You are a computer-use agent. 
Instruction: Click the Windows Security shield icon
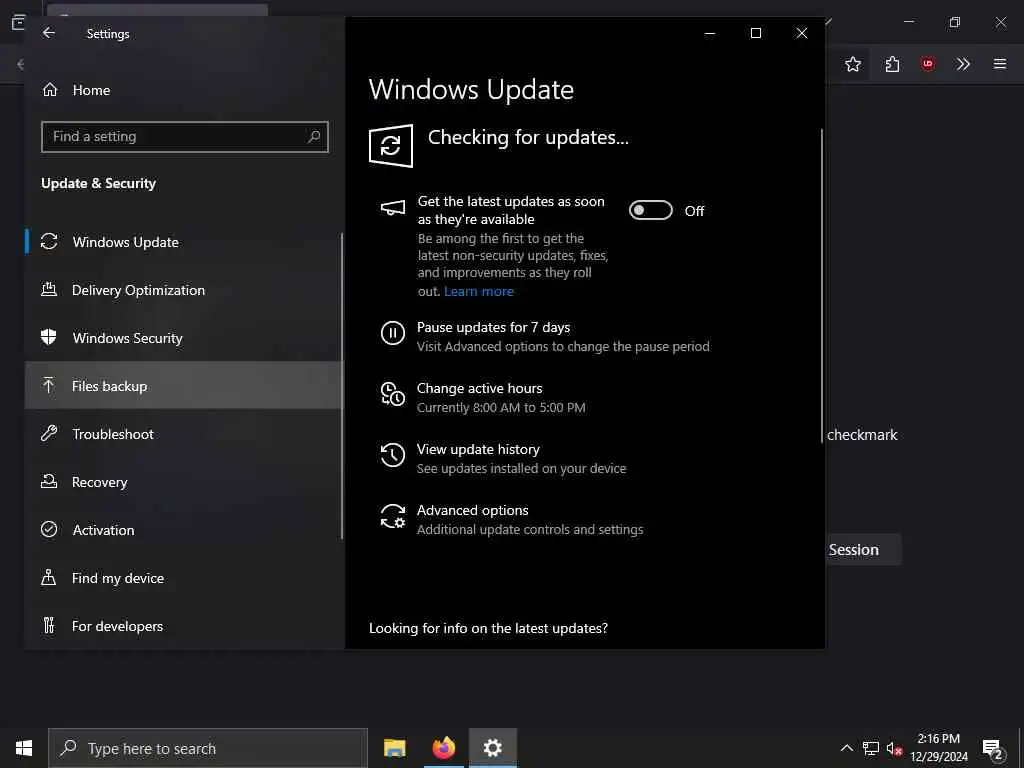(x=49, y=337)
